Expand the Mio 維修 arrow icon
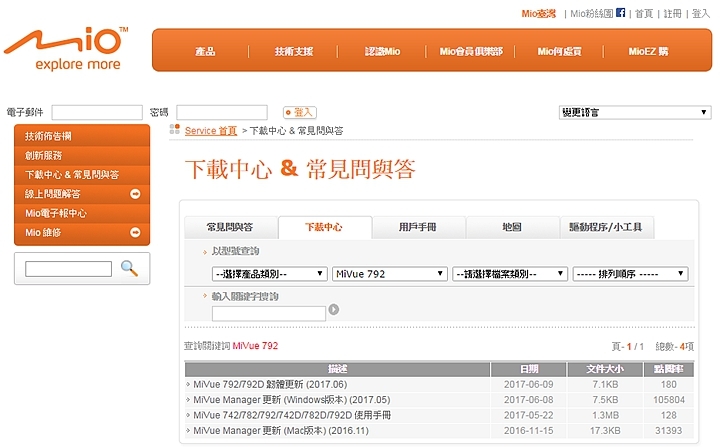The height and width of the screenshot is (447, 720). [x=135, y=232]
